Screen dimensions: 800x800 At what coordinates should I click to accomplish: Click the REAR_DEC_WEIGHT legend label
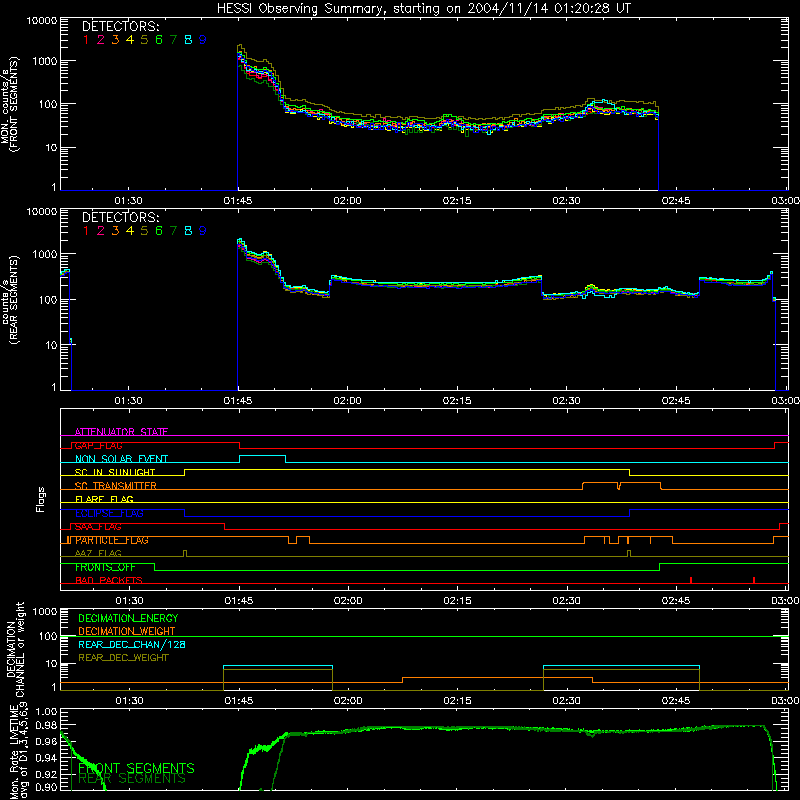(x=123, y=658)
